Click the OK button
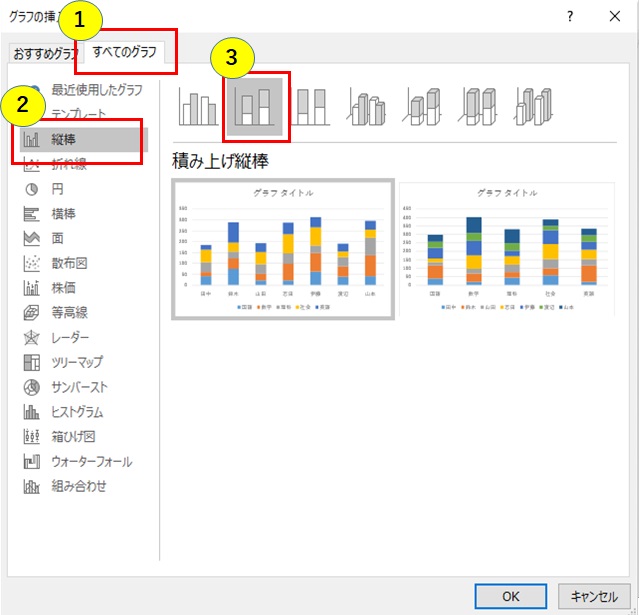Screen dimensions: 639x615 tap(511, 596)
